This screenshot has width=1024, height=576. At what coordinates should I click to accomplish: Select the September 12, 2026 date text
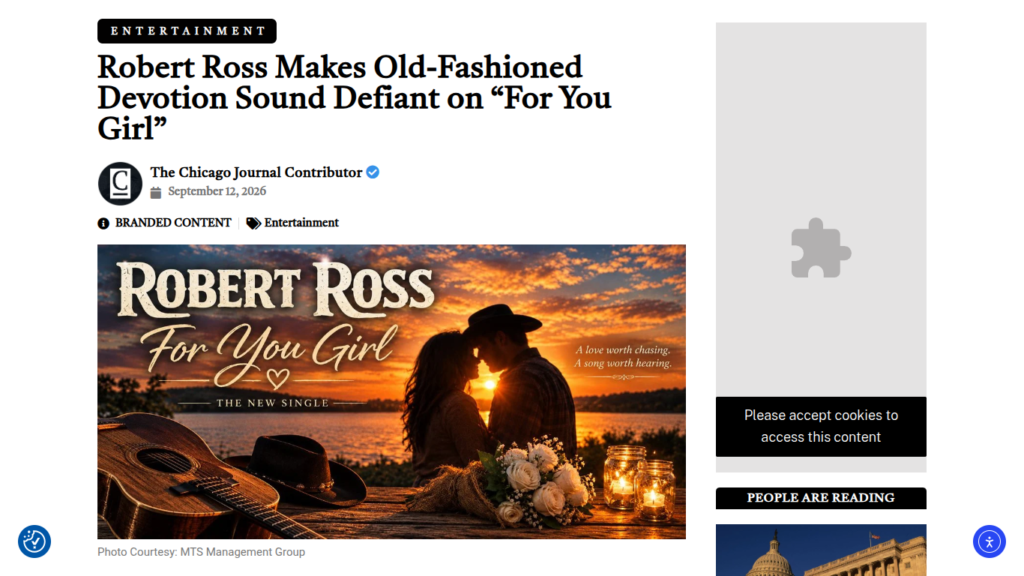coord(217,191)
